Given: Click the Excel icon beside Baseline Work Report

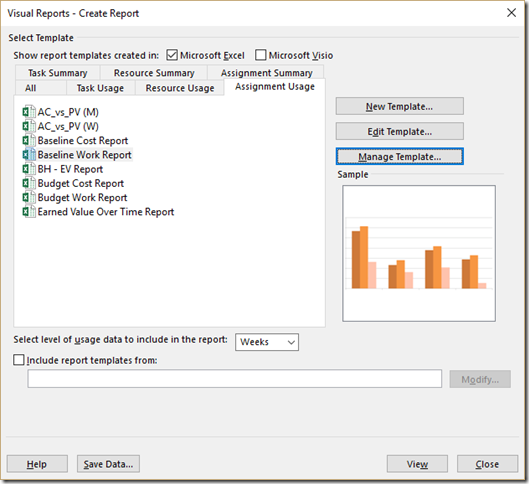Looking at the screenshot, I should (x=29, y=155).
